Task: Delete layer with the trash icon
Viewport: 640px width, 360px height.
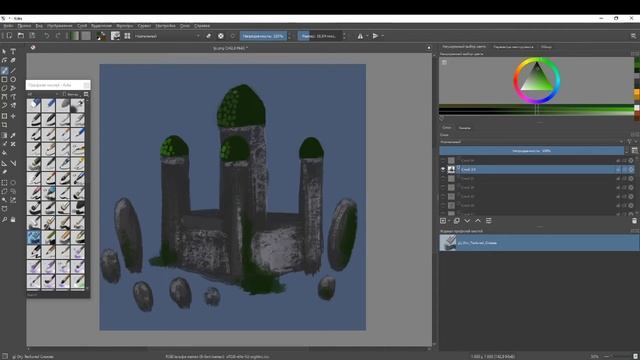Action: [x=634, y=221]
